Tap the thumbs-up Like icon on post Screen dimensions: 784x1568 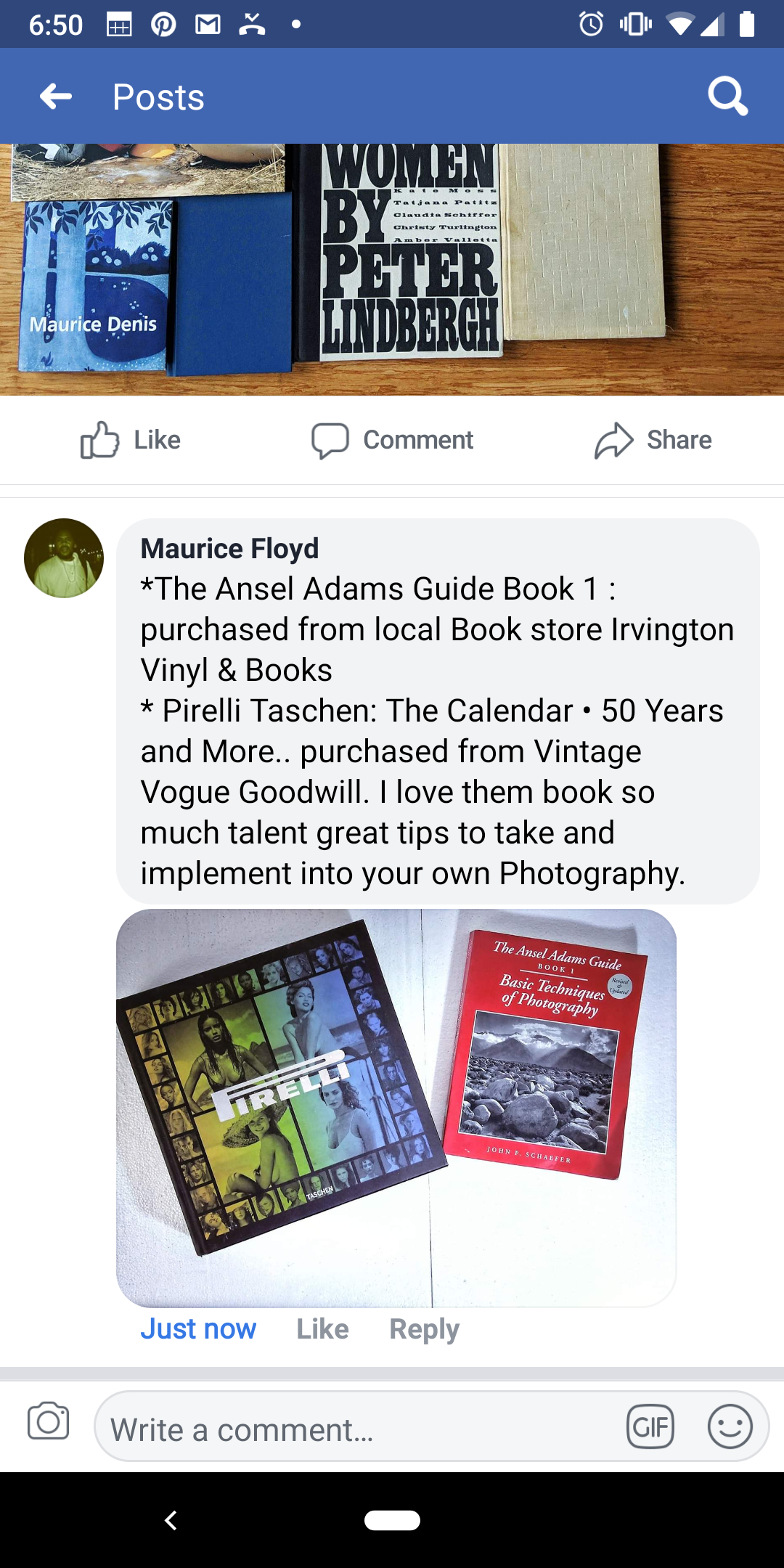click(99, 440)
